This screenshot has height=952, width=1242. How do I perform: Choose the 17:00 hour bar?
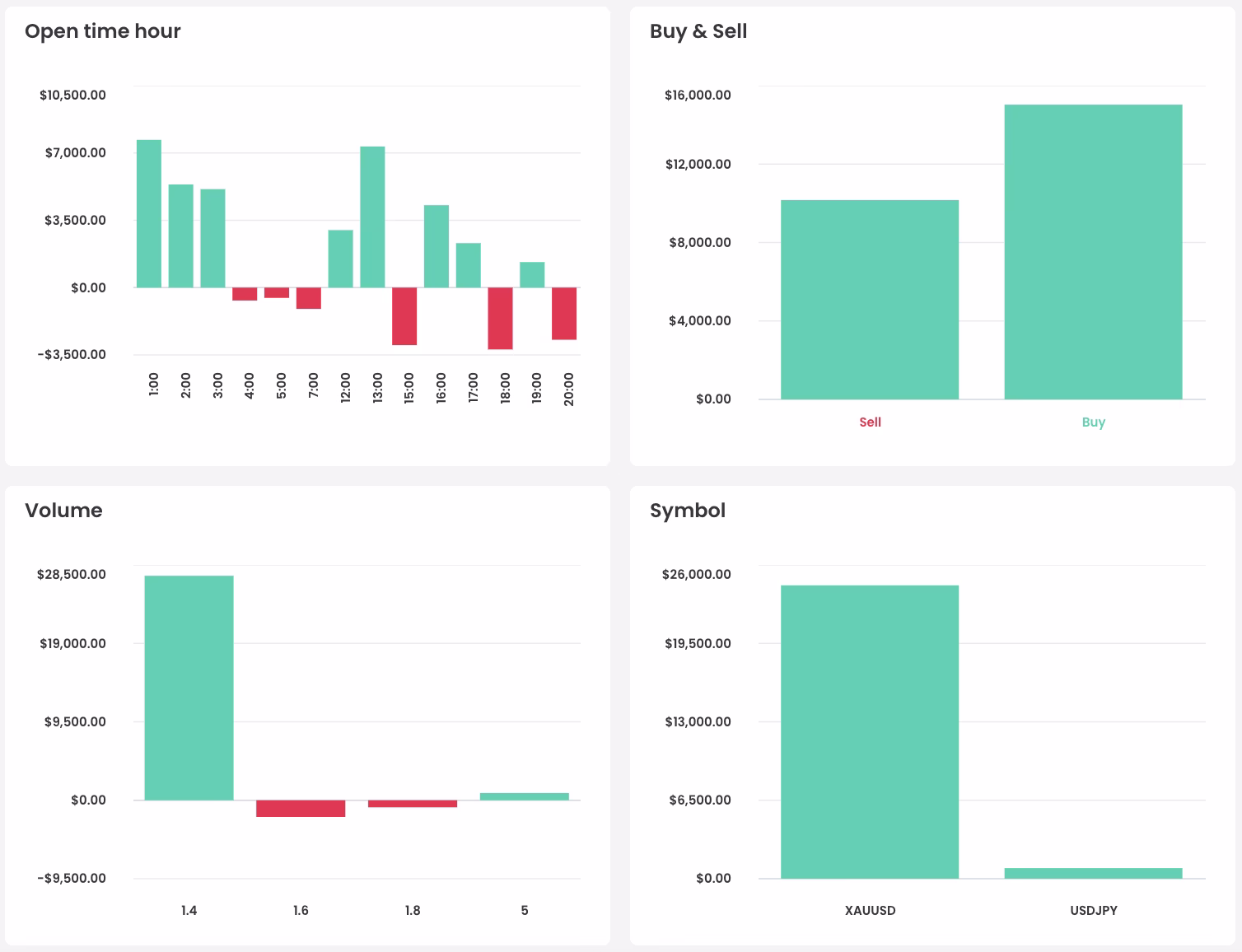[469, 265]
